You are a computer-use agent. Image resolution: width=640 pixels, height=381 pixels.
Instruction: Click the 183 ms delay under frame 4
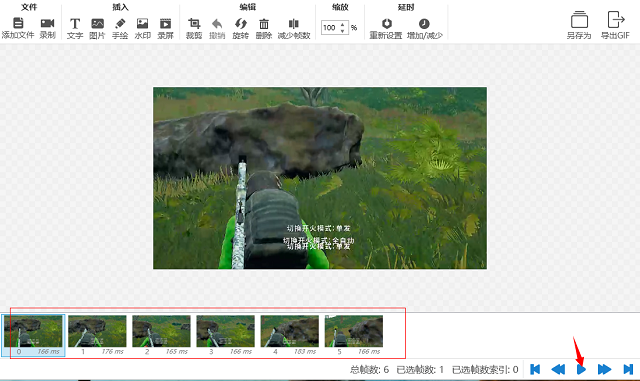(305, 351)
